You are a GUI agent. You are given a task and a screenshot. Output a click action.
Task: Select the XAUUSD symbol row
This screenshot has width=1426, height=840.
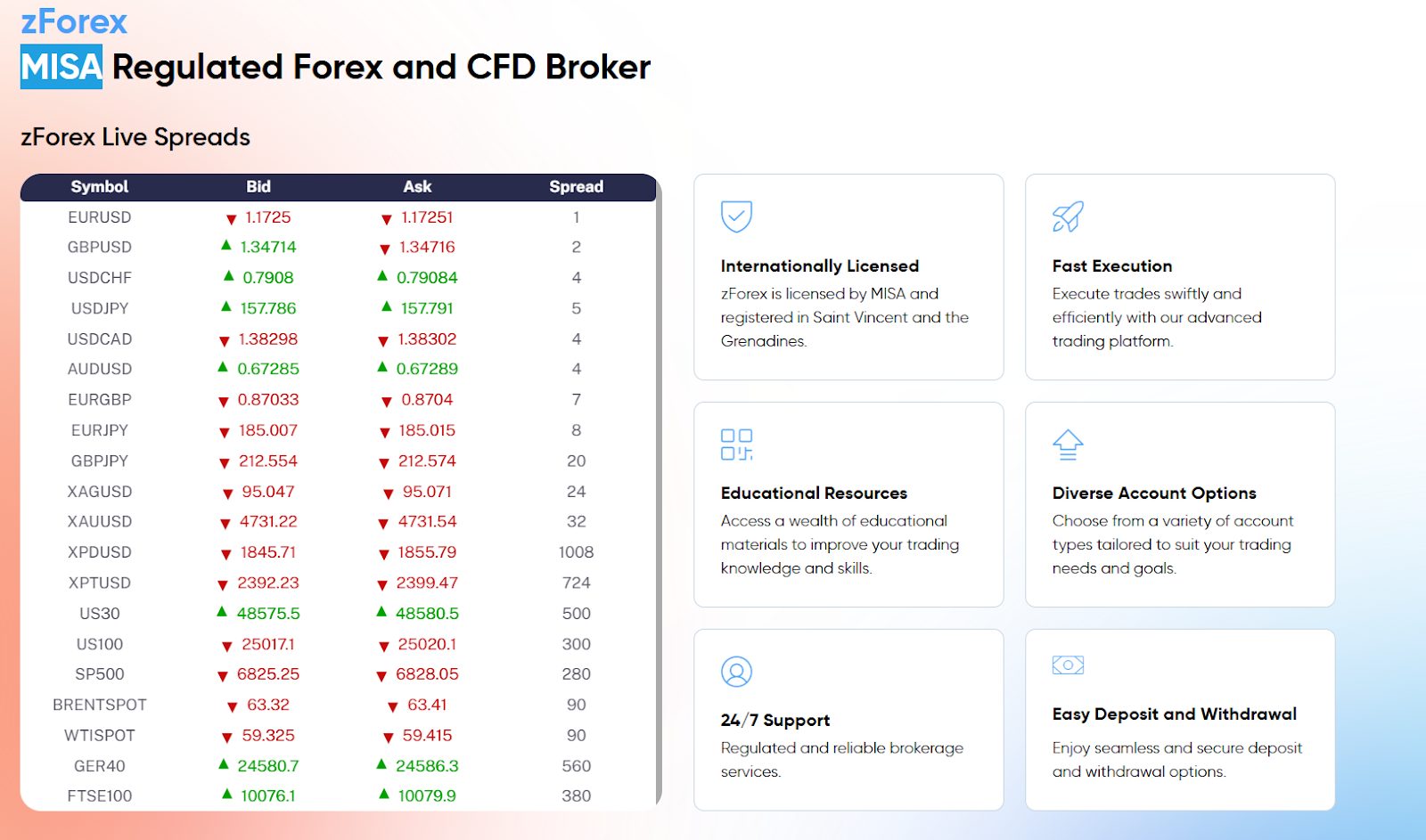(x=100, y=522)
